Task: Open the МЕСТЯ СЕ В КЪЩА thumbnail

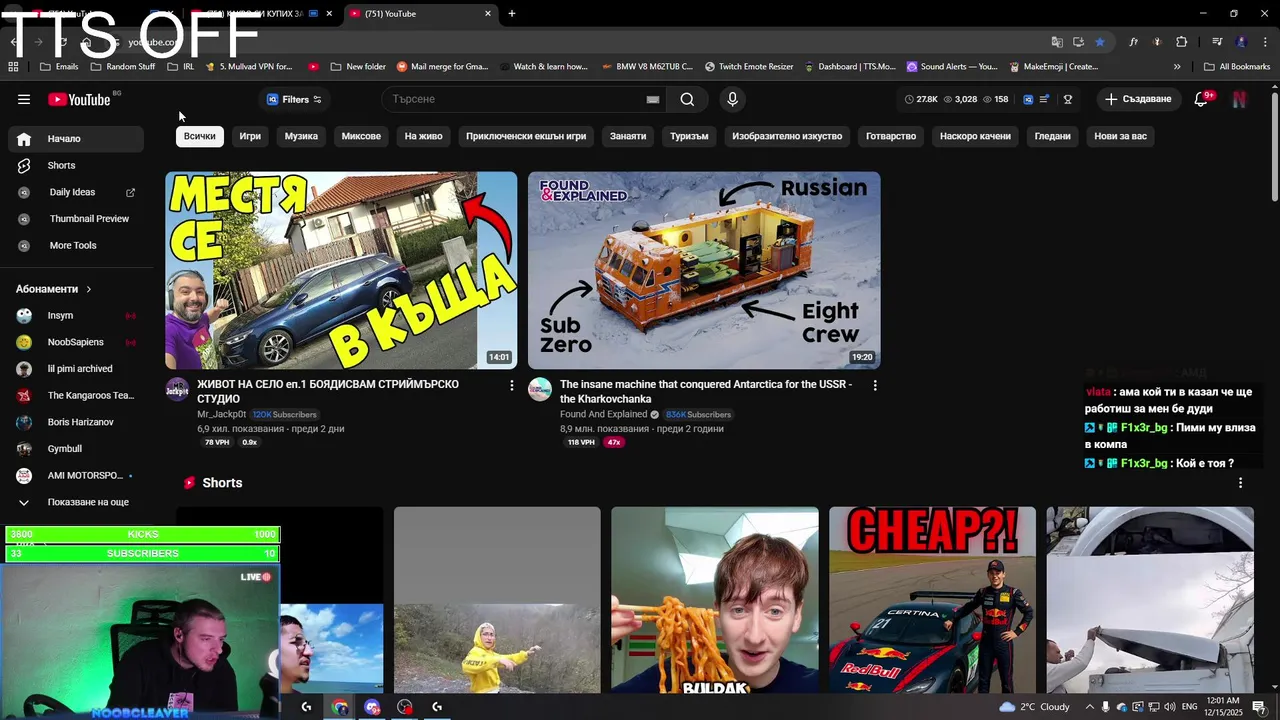Action: coord(341,270)
